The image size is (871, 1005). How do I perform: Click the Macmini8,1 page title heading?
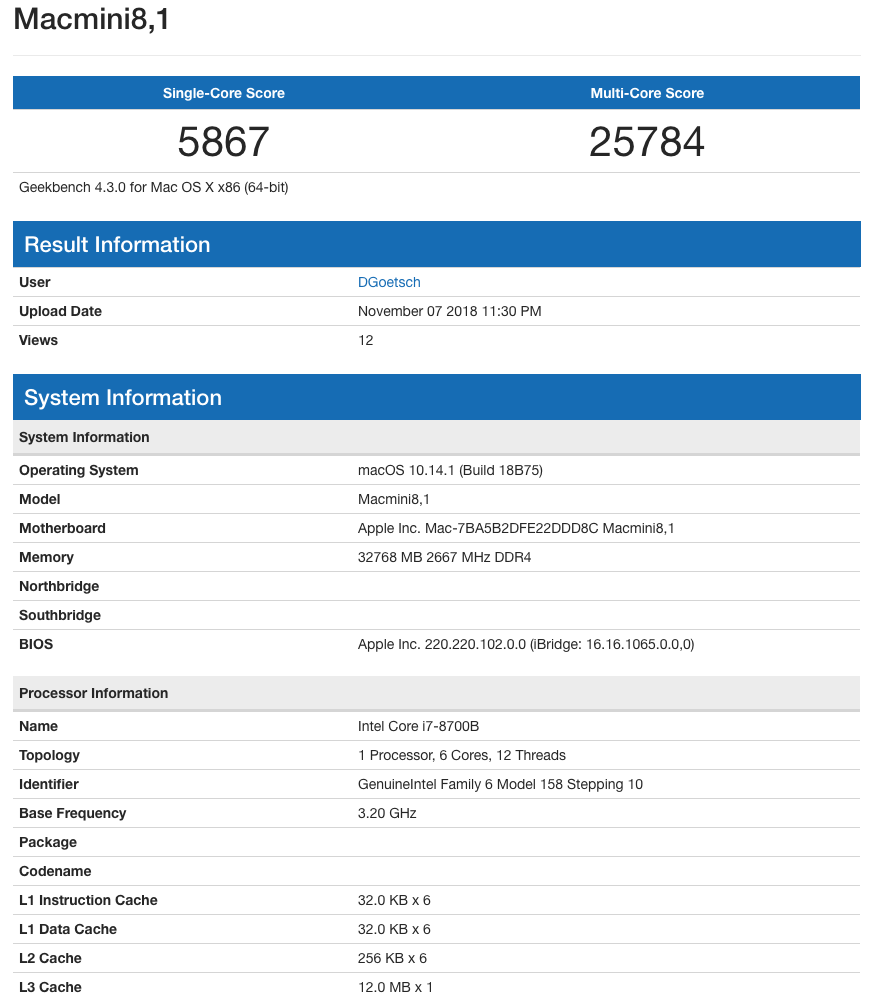(92, 18)
